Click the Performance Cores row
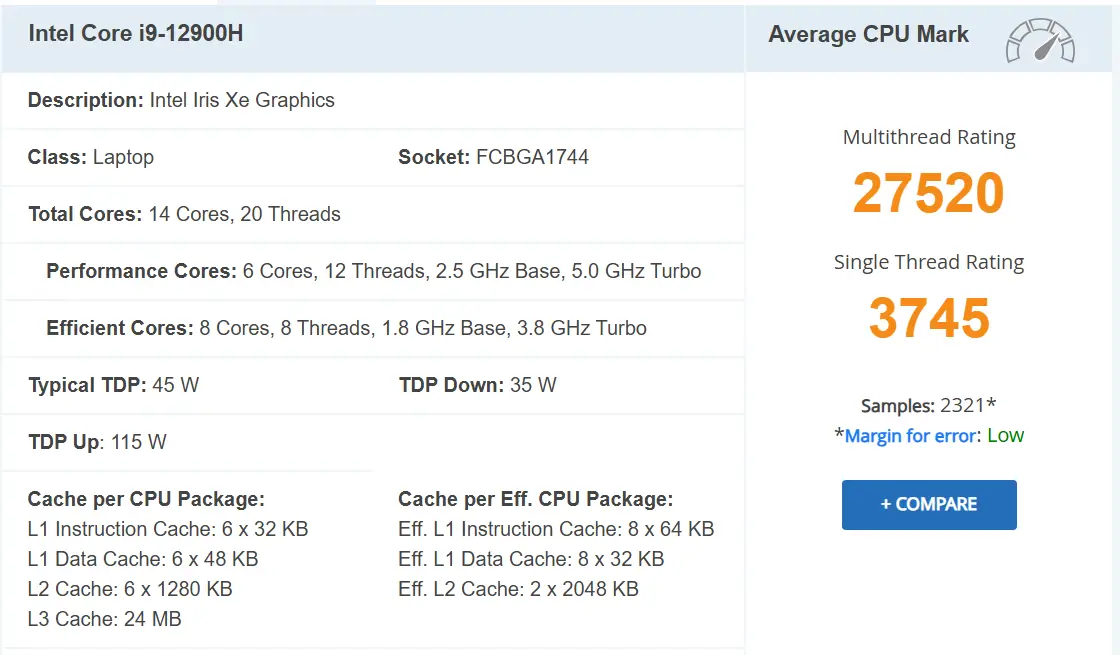Screen dimensions: 1120x655 373,271
